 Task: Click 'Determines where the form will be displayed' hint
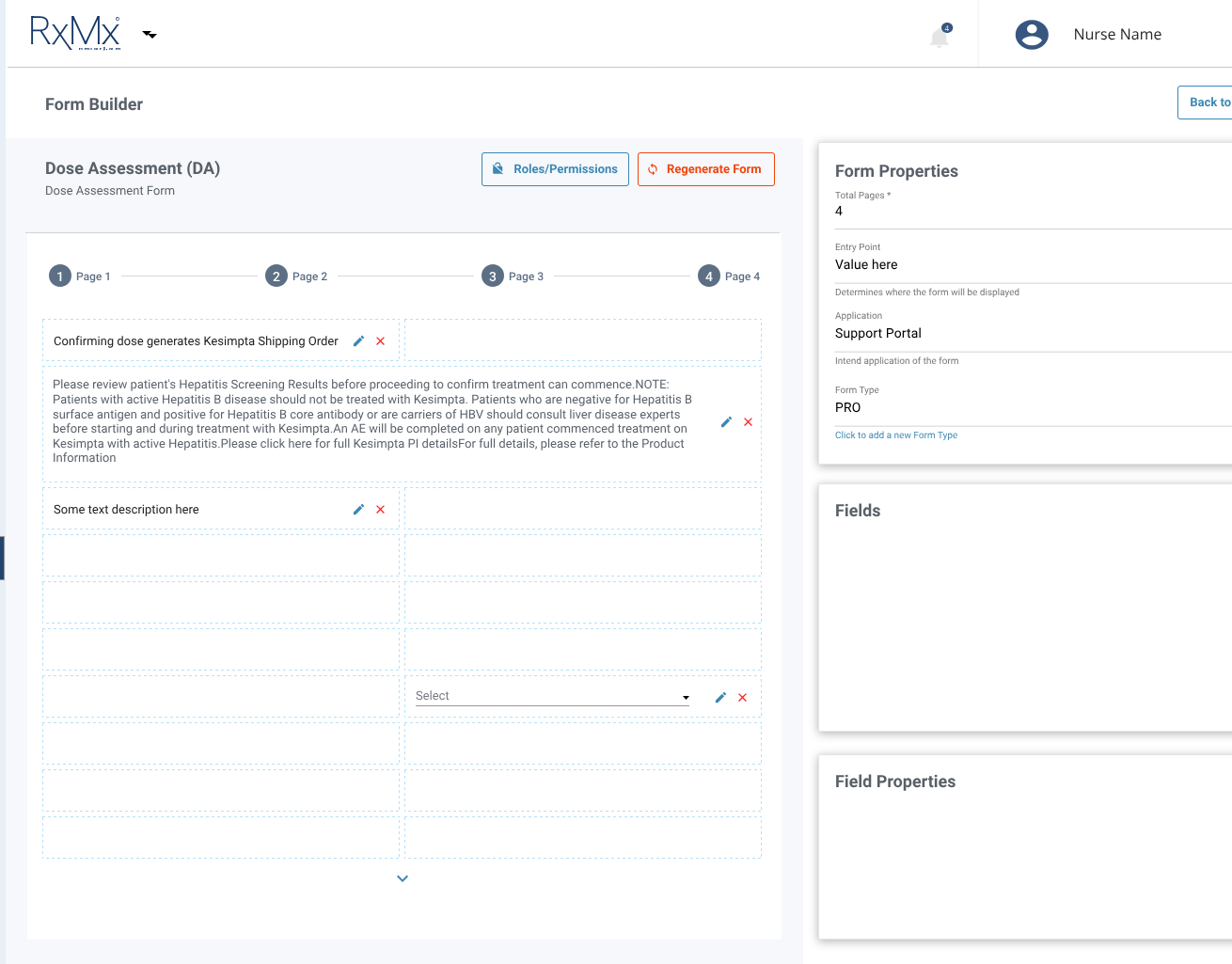click(927, 292)
